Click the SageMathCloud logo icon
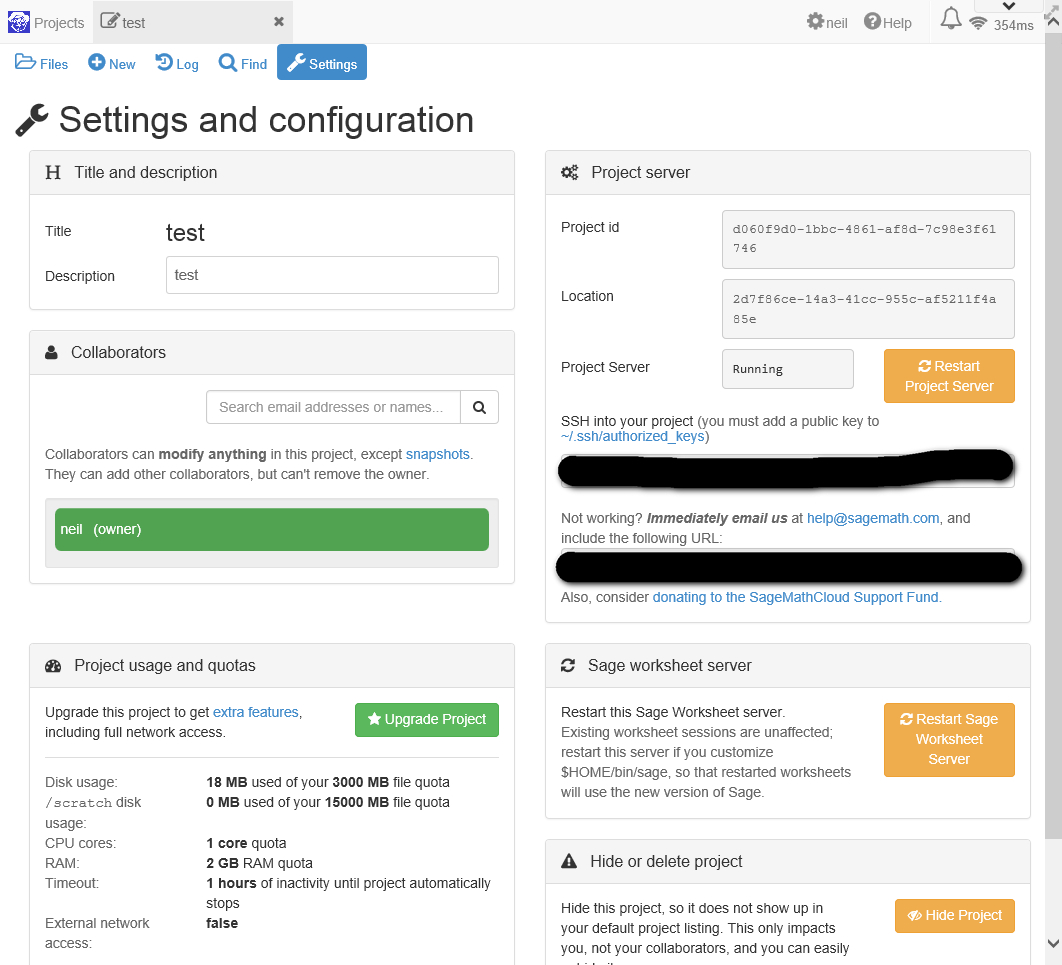The height and width of the screenshot is (965, 1062). coord(18,22)
